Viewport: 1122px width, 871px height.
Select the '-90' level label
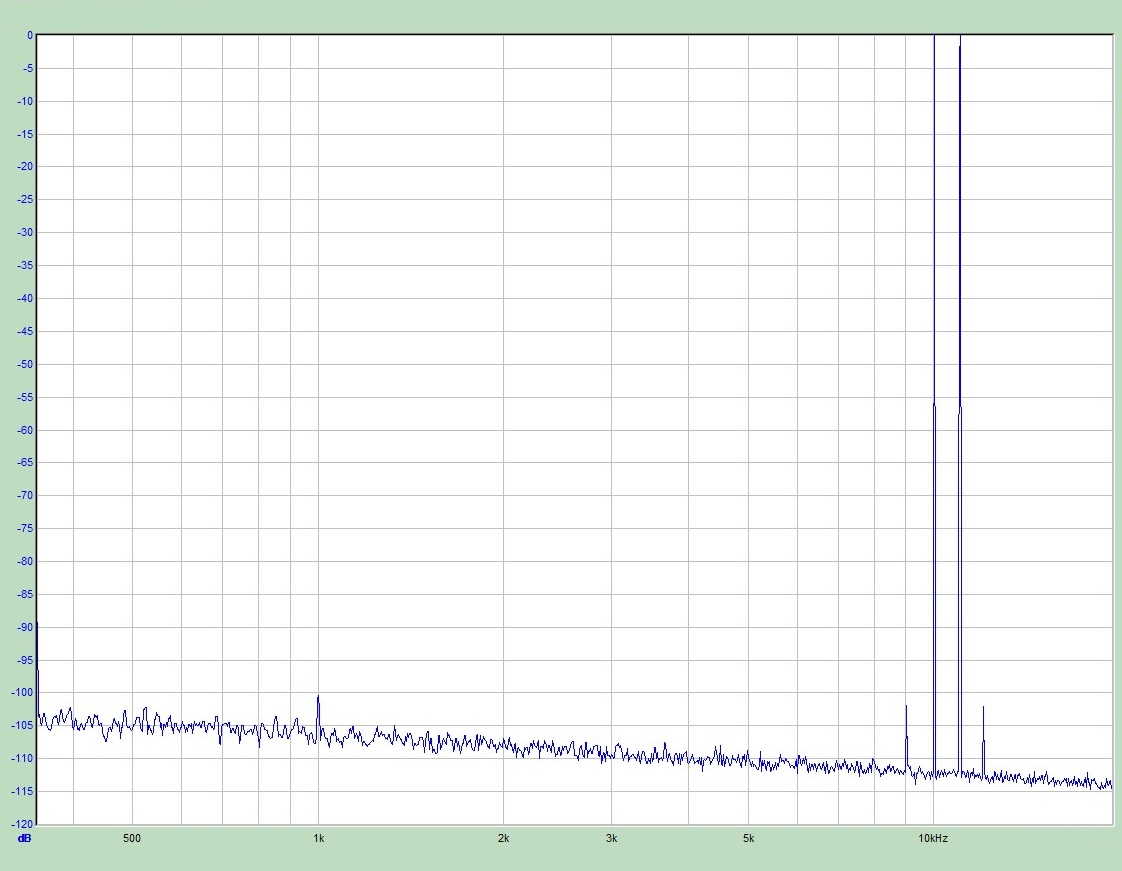click(x=25, y=627)
